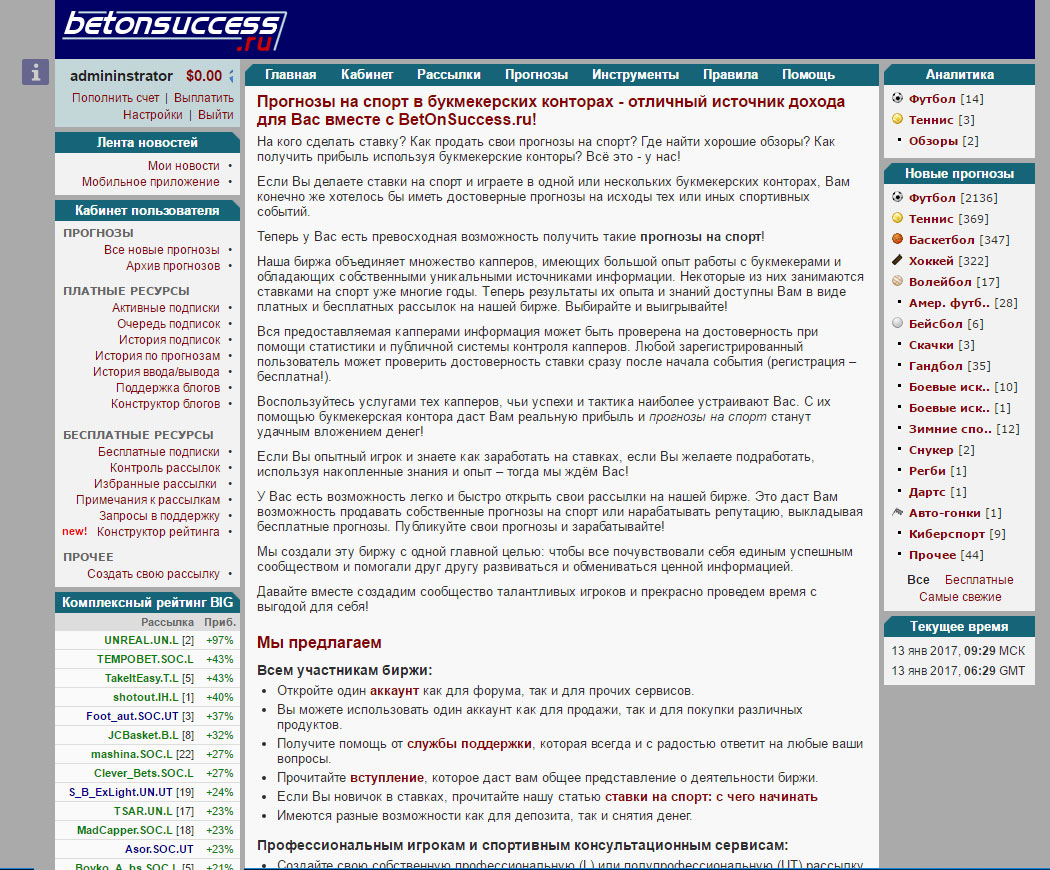The image size is (1050, 870).
Task: Click the betonsuccess.ru logo
Action: 175,30
